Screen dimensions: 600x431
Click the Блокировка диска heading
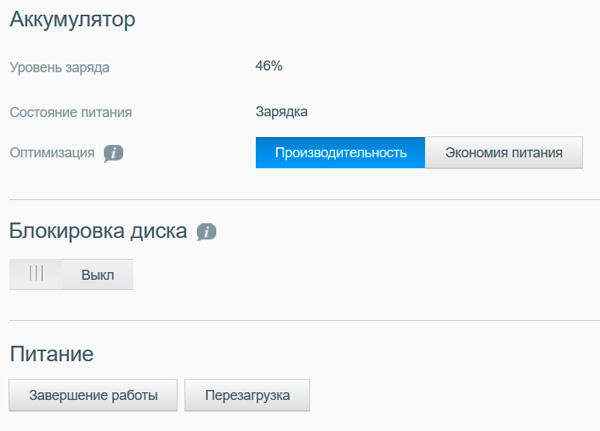coord(98,231)
